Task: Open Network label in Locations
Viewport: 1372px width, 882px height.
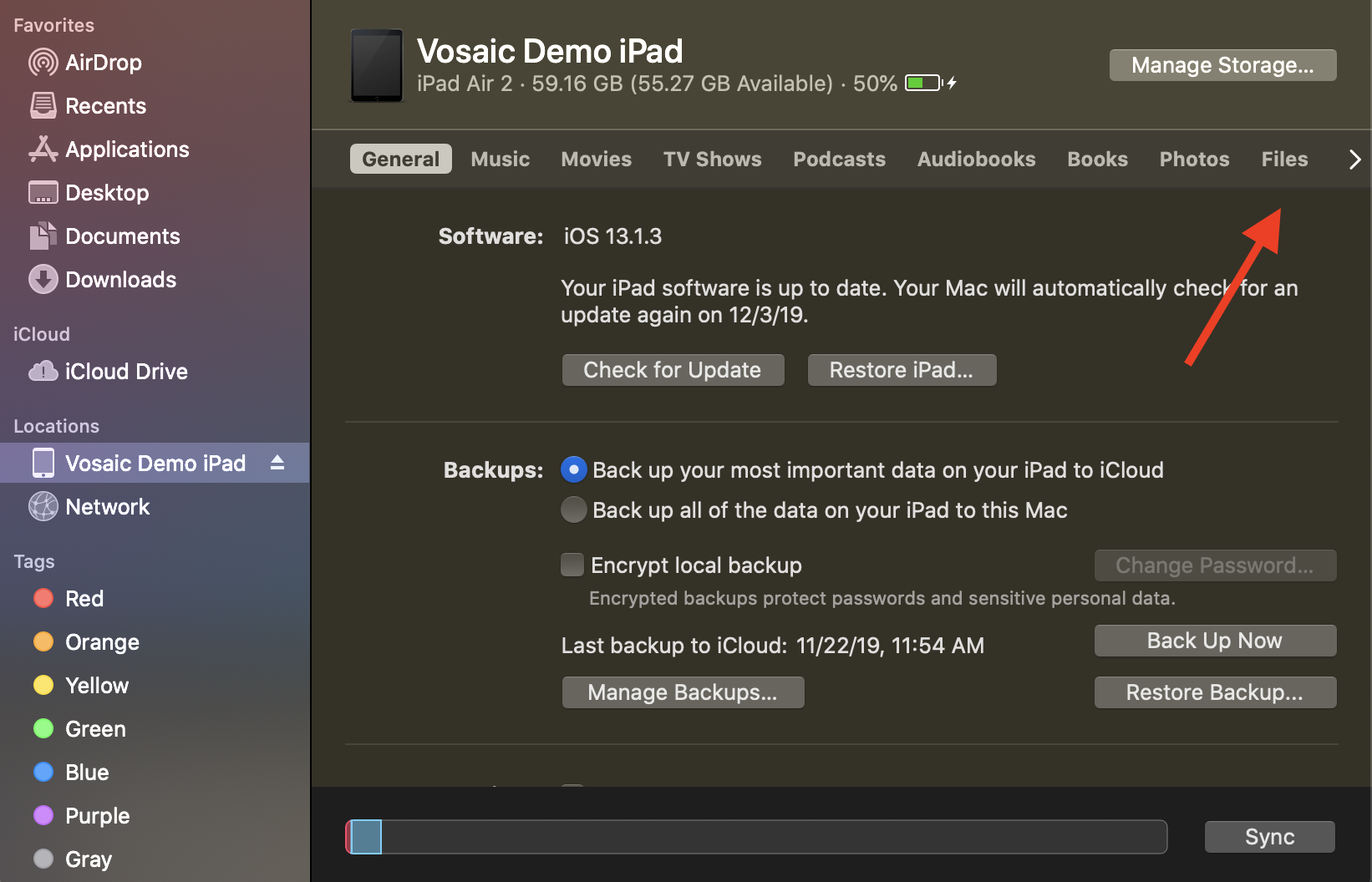Action: tap(108, 507)
